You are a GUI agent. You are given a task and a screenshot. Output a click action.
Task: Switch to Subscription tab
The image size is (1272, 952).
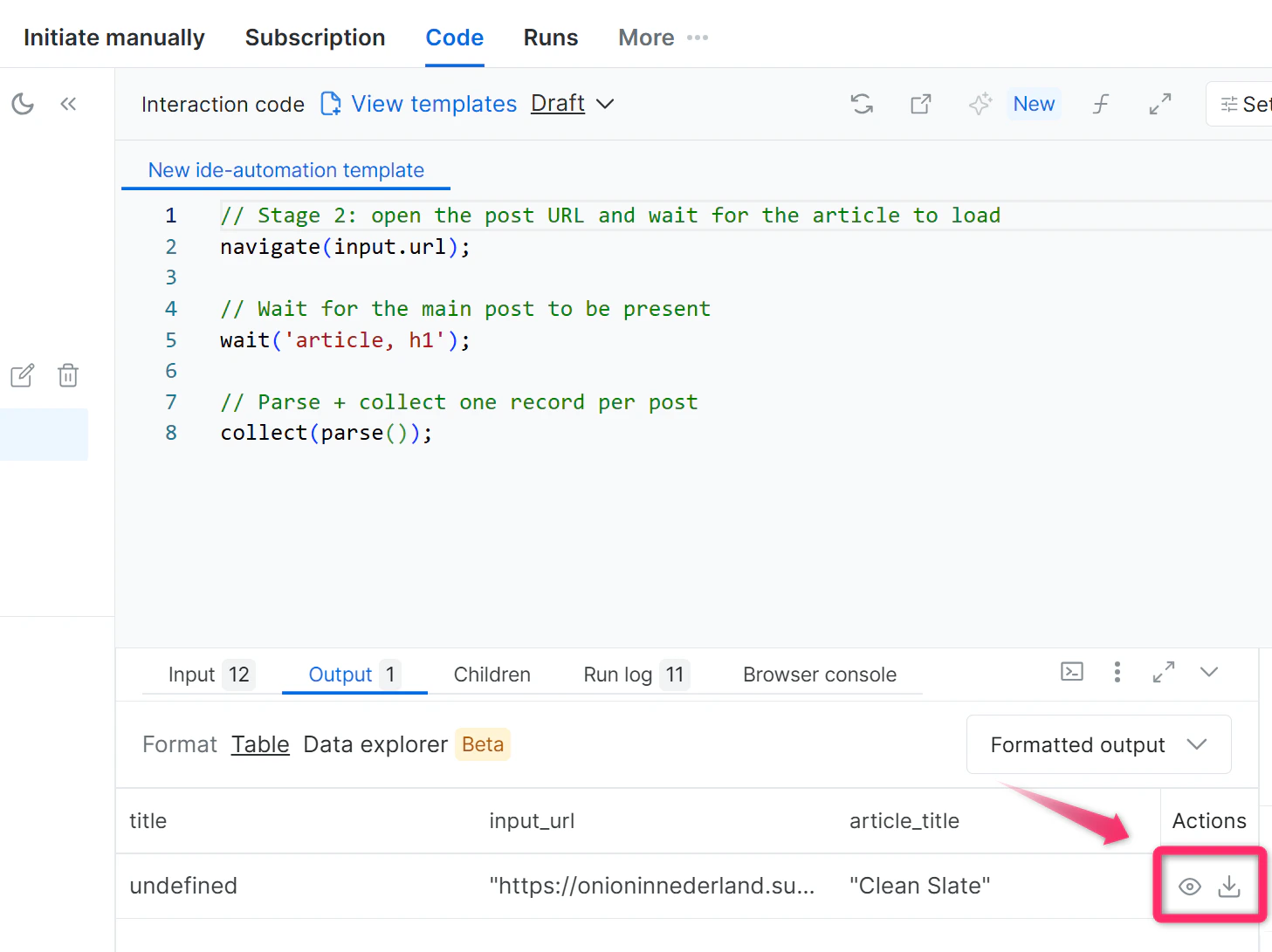click(315, 38)
